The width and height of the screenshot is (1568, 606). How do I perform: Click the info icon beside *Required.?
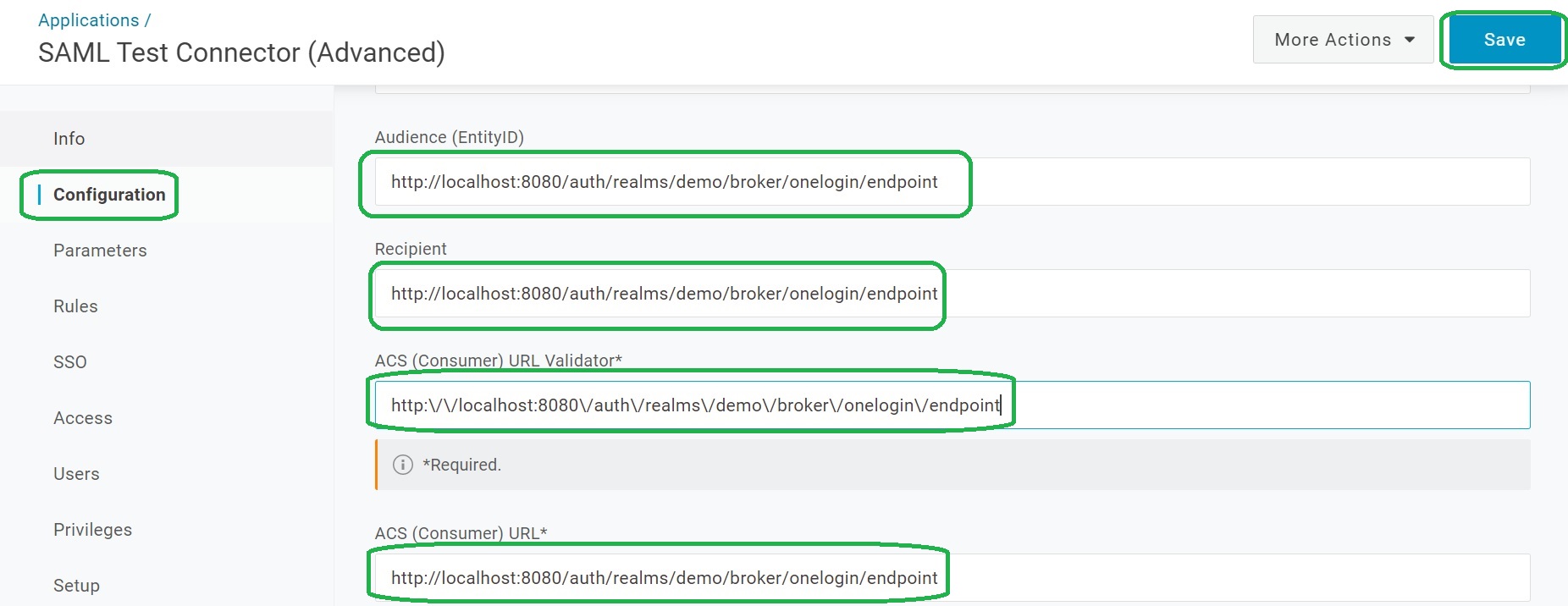click(x=403, y=465)
